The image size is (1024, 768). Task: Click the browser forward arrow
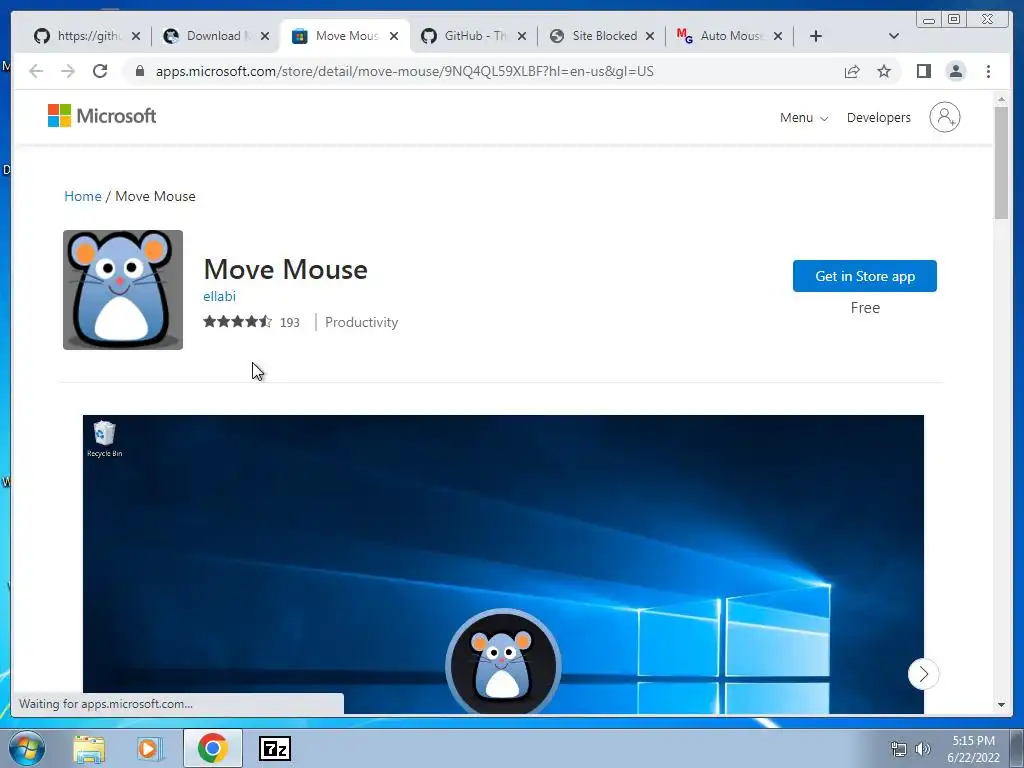(68, 71)
